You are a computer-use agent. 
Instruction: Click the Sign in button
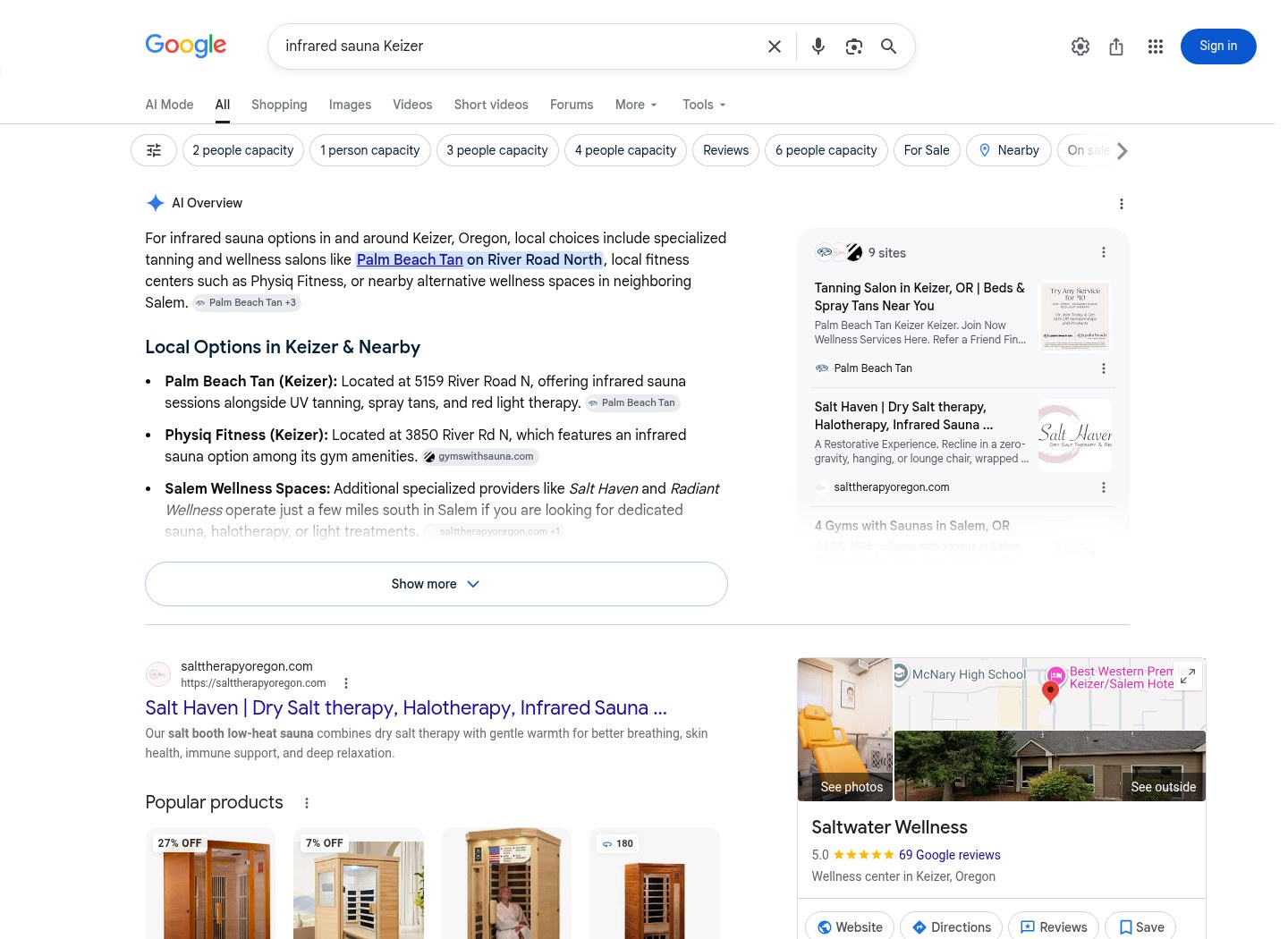pos(1218,47)
